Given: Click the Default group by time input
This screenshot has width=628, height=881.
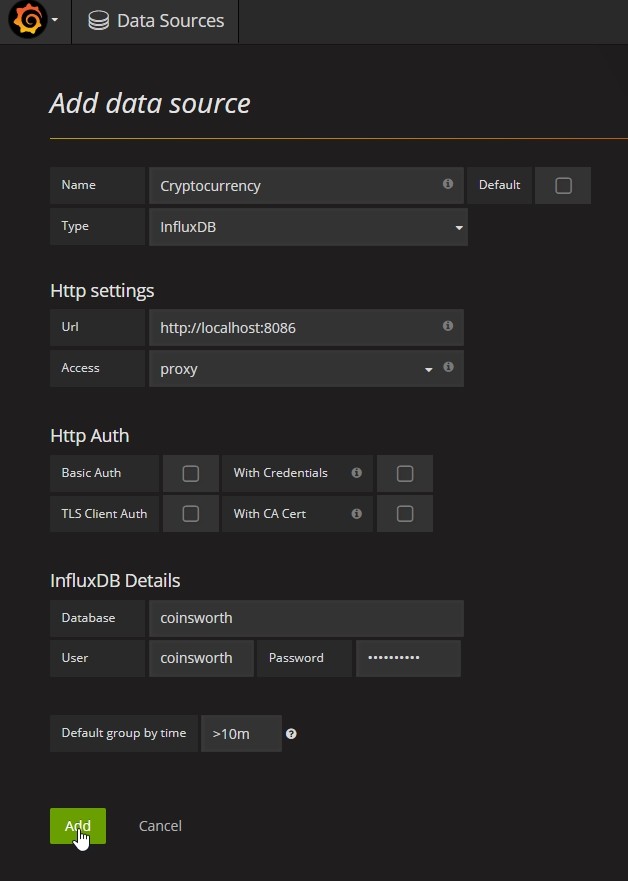Looking at the screenshot, I should coord(241,734).
